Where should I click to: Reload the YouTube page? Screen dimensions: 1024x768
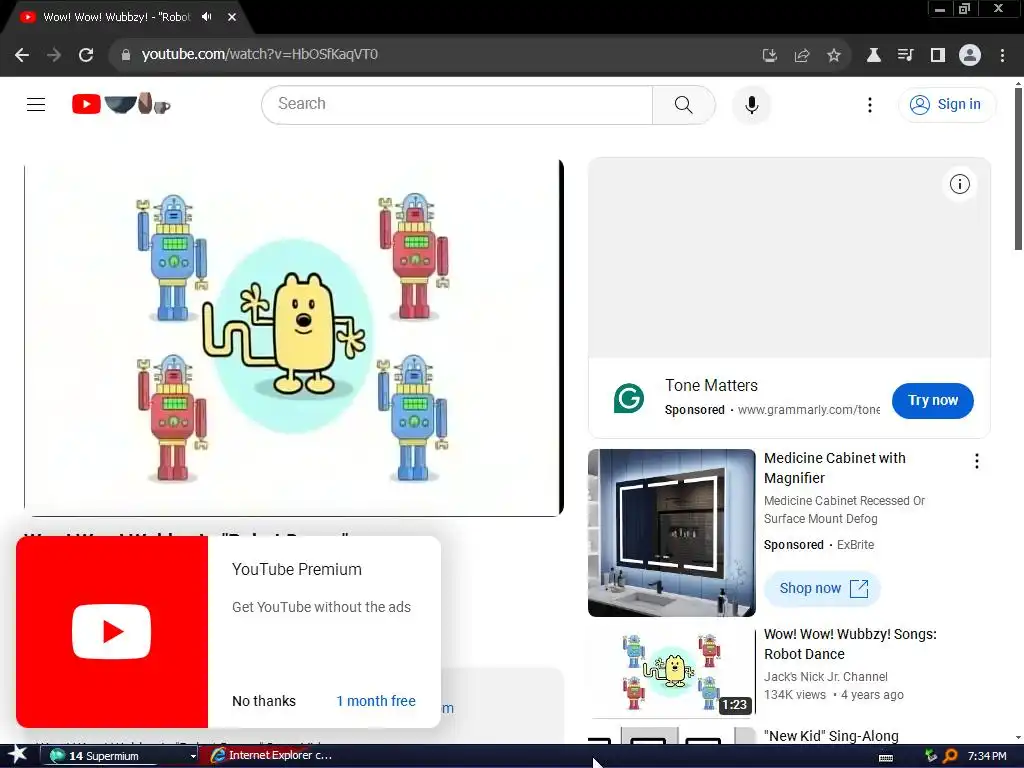pyautogui.click(x=86, y=55)
